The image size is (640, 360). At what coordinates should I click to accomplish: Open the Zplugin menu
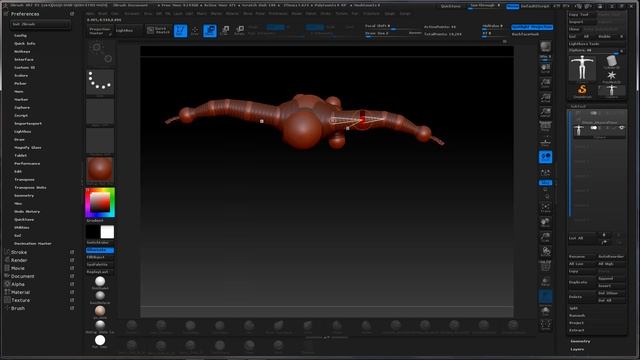(x=390, y=13)
